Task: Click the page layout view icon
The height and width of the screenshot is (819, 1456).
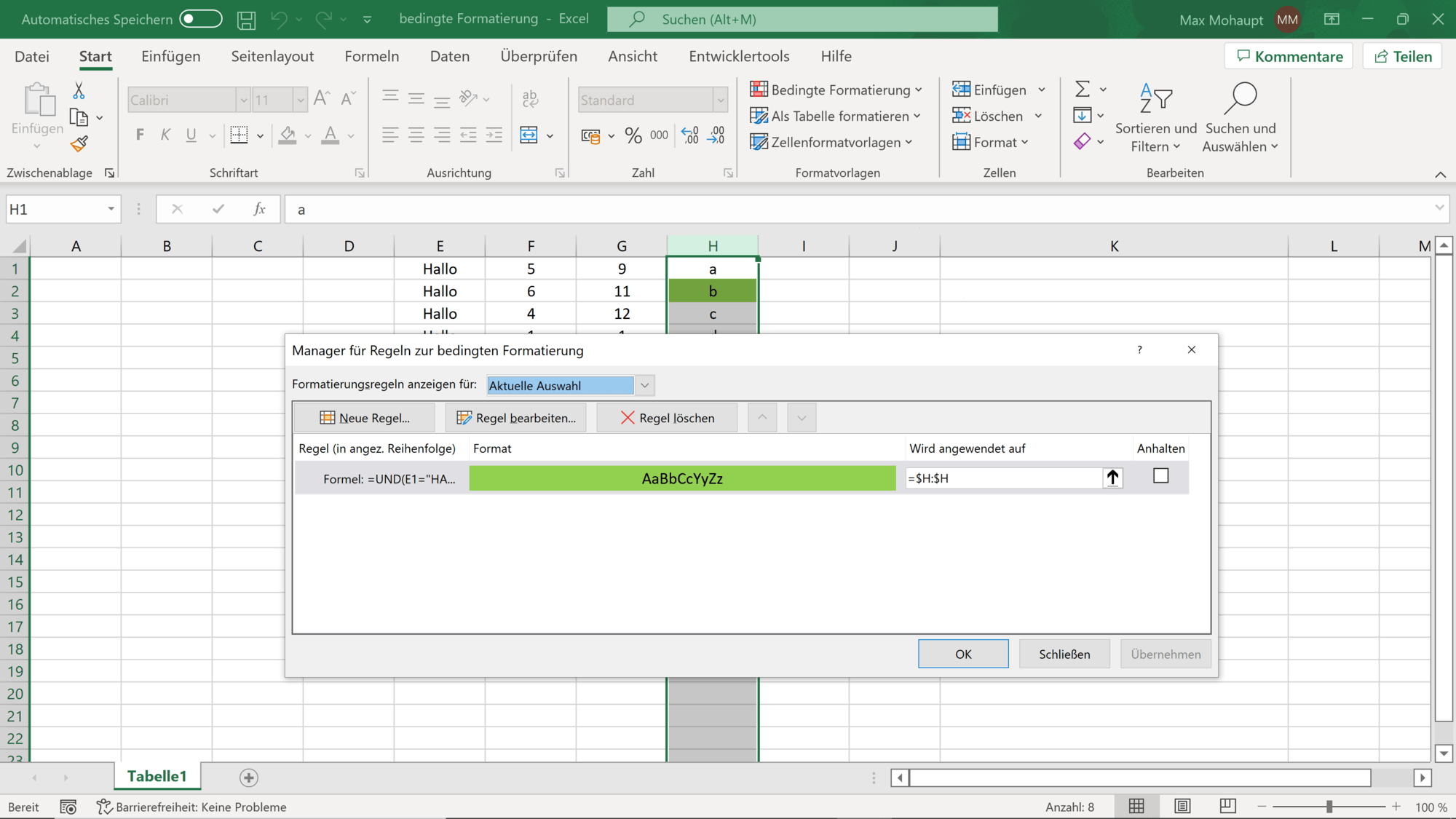Action: click(1182, 806)
